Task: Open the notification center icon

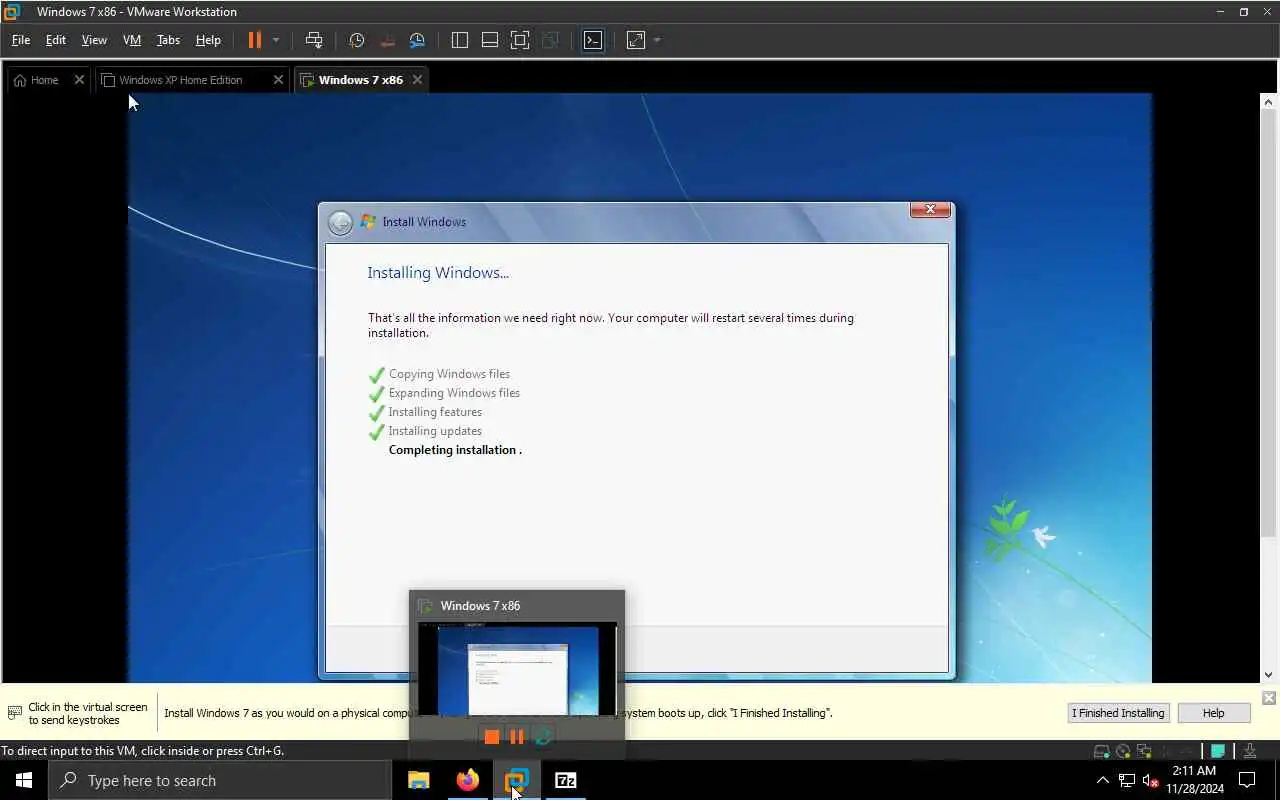Action: click(x=1247, y=780)
